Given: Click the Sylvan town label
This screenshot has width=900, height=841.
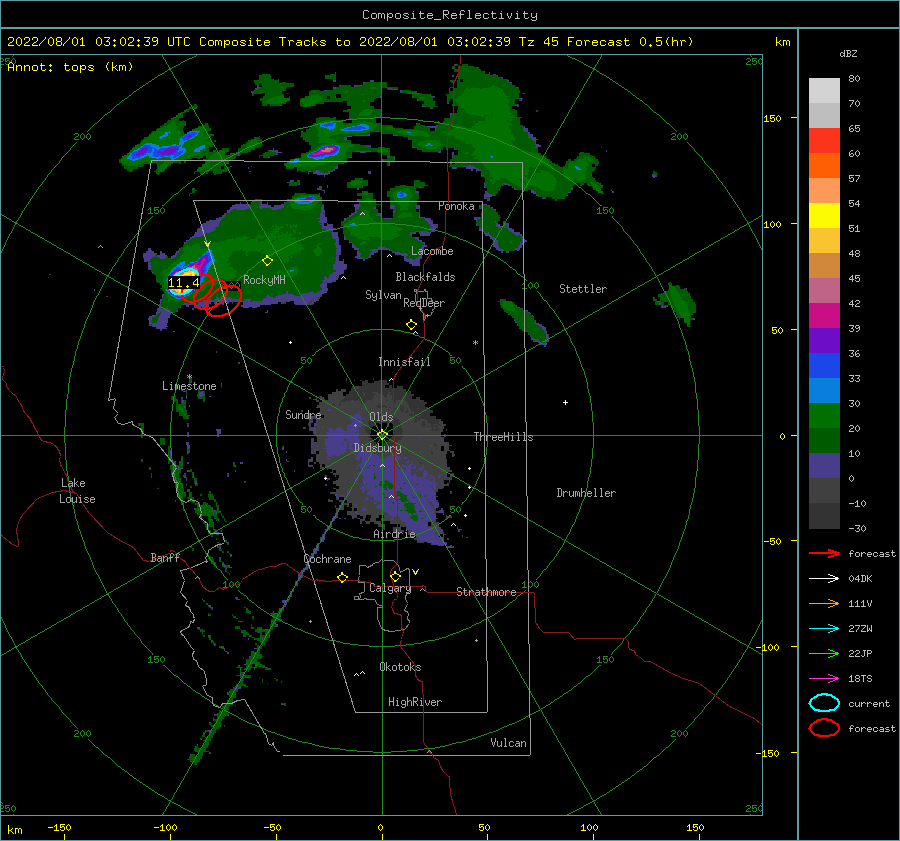Looking at the screenshot, I should pos(383,295).
